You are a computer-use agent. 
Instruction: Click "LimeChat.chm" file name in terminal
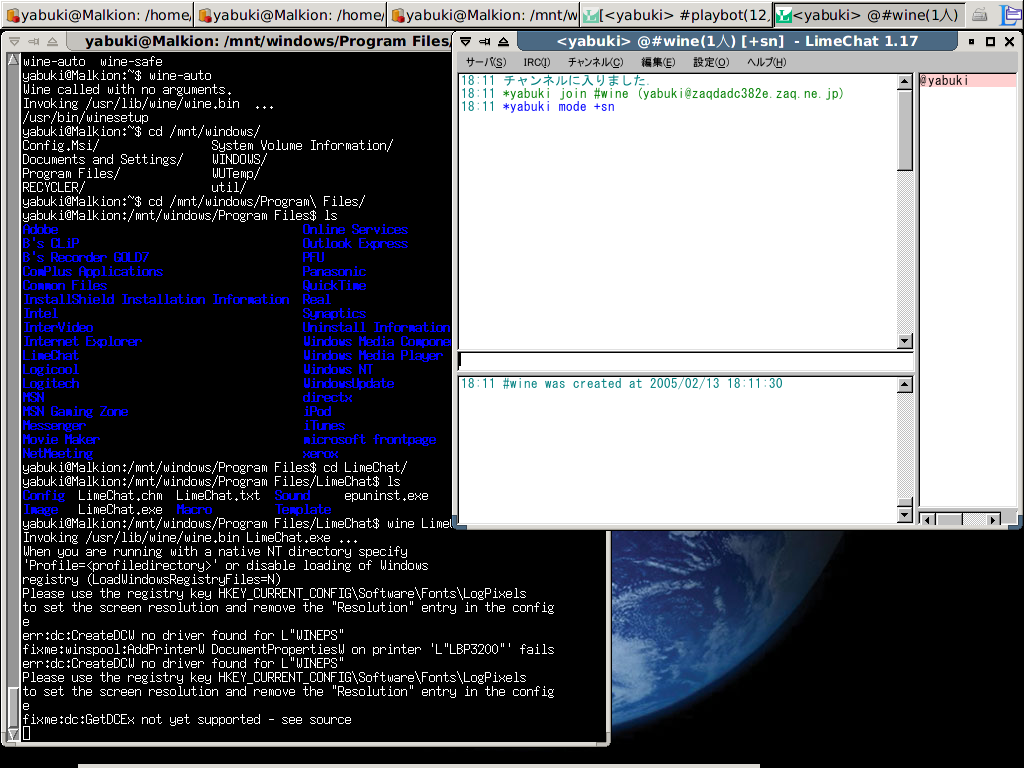pos(120,496)
